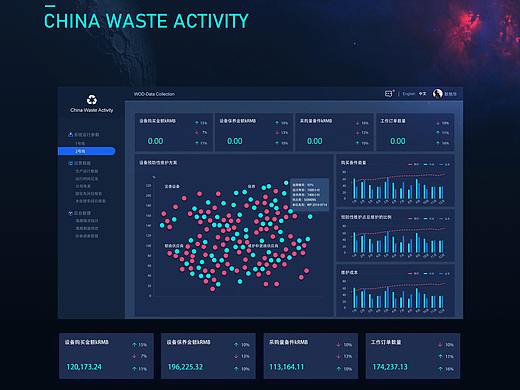
Task: Click down arrow beside 13% in 113,164.11 card
Action: click(339, 356)
